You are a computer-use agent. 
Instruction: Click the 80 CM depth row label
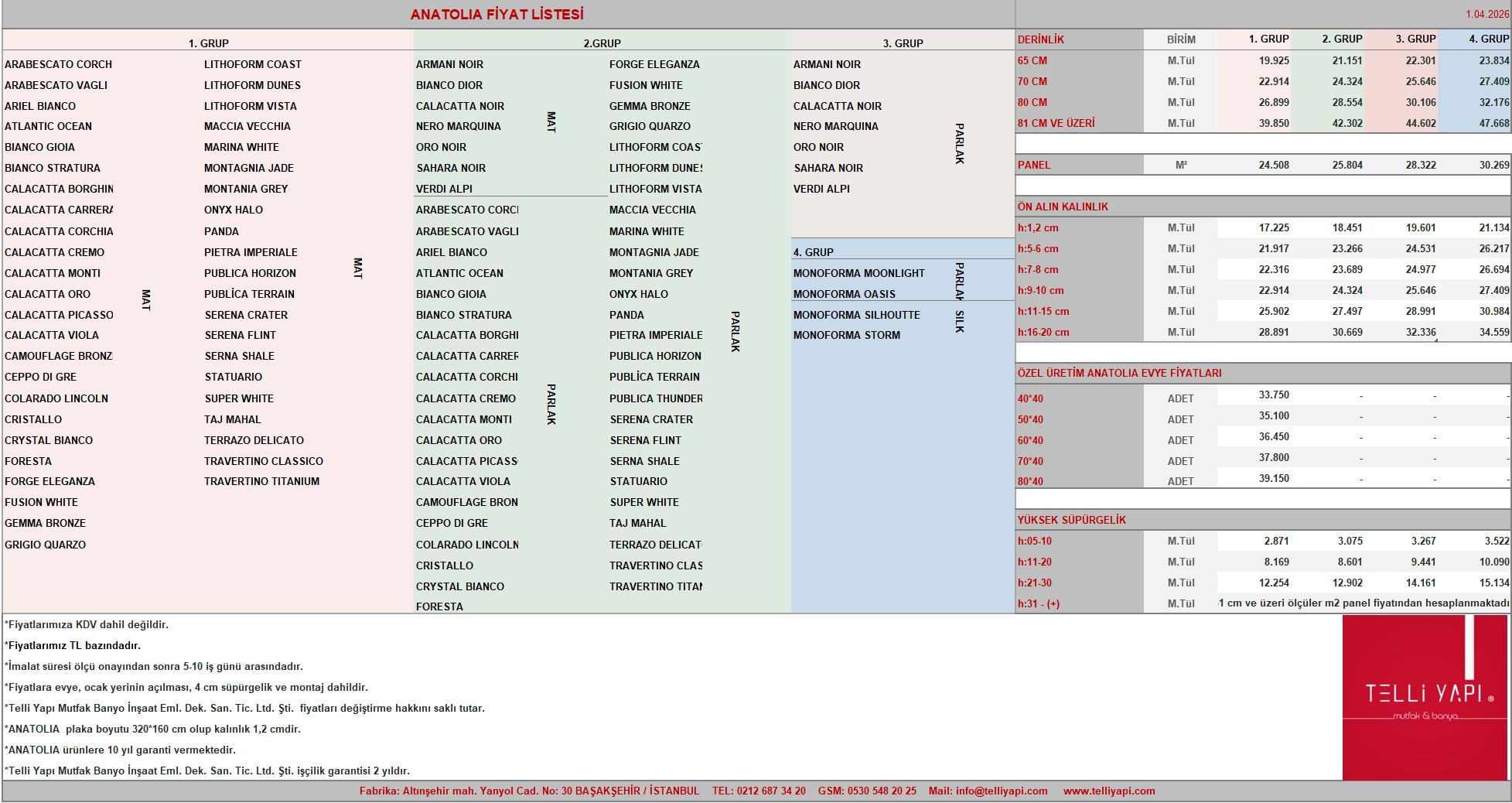1032,102
